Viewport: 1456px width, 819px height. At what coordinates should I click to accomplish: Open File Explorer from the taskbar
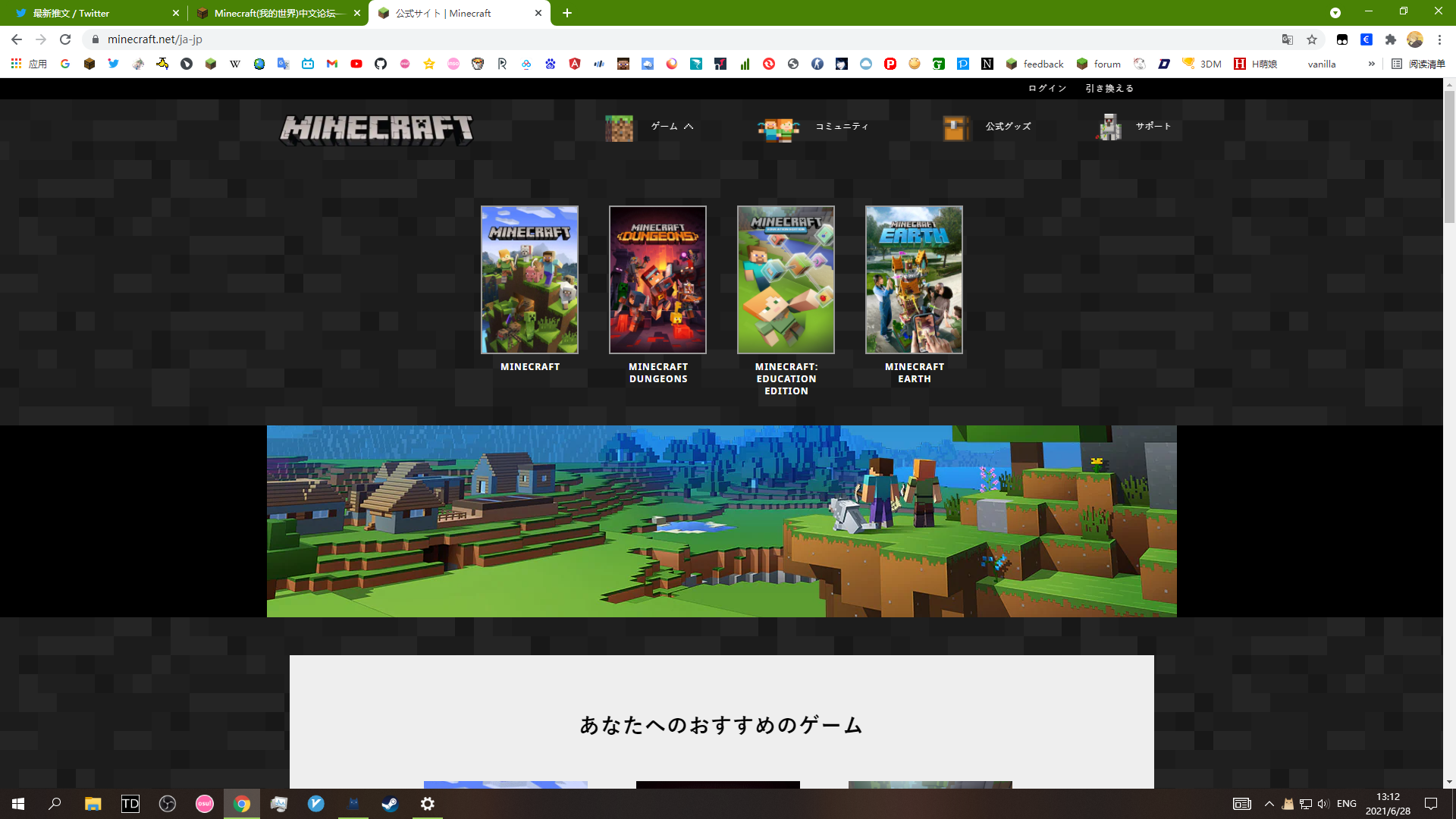(x=93, y=804)
